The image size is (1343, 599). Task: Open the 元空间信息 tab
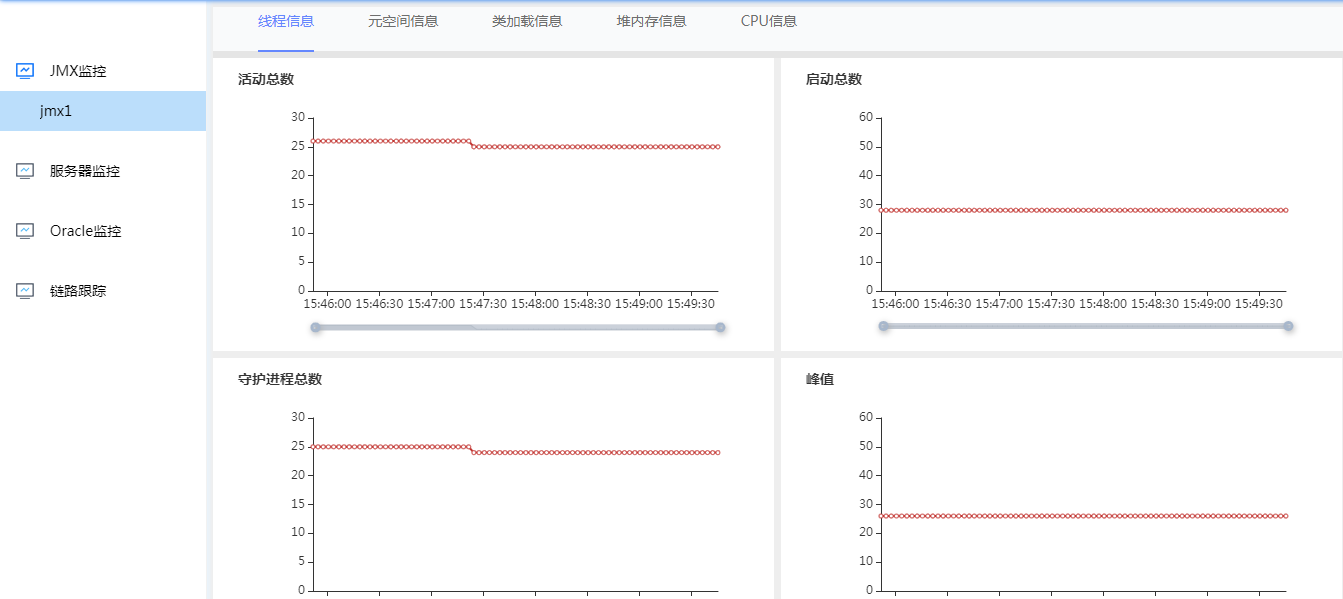point(403,21)
